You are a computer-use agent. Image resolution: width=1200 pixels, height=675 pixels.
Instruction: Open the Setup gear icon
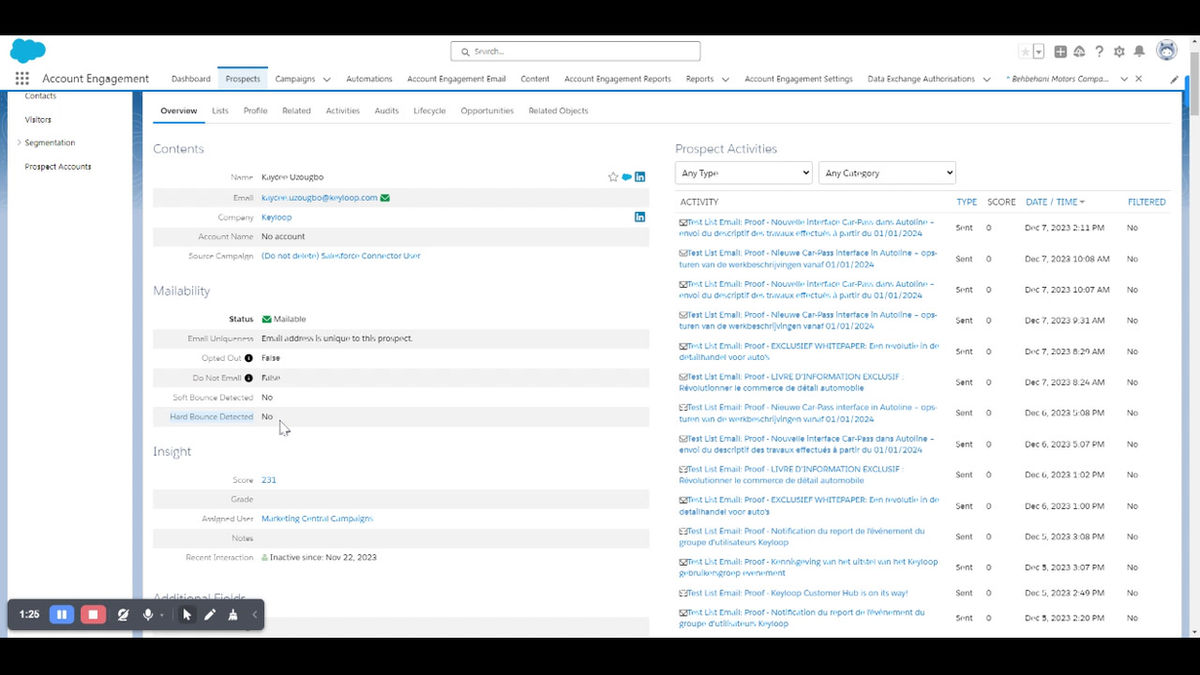pos(1119,51)
